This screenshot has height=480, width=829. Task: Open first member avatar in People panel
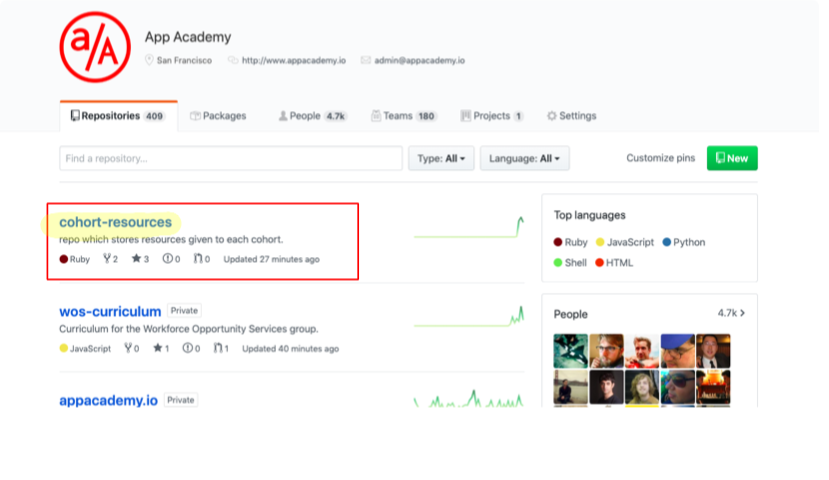pos(570,351)
